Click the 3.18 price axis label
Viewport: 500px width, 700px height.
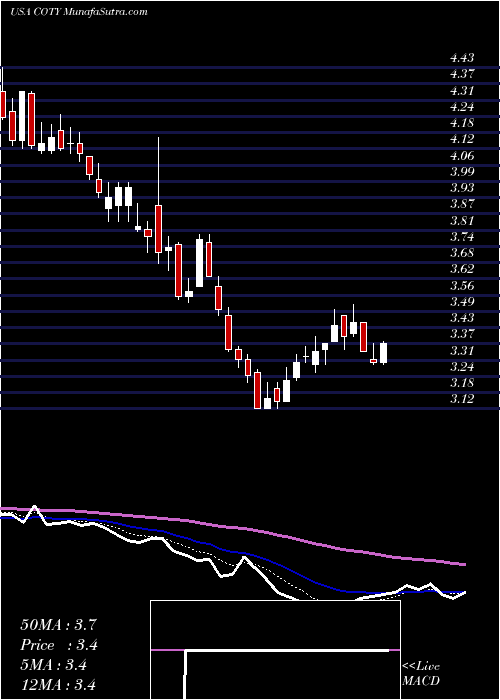(x=462, y=383)
